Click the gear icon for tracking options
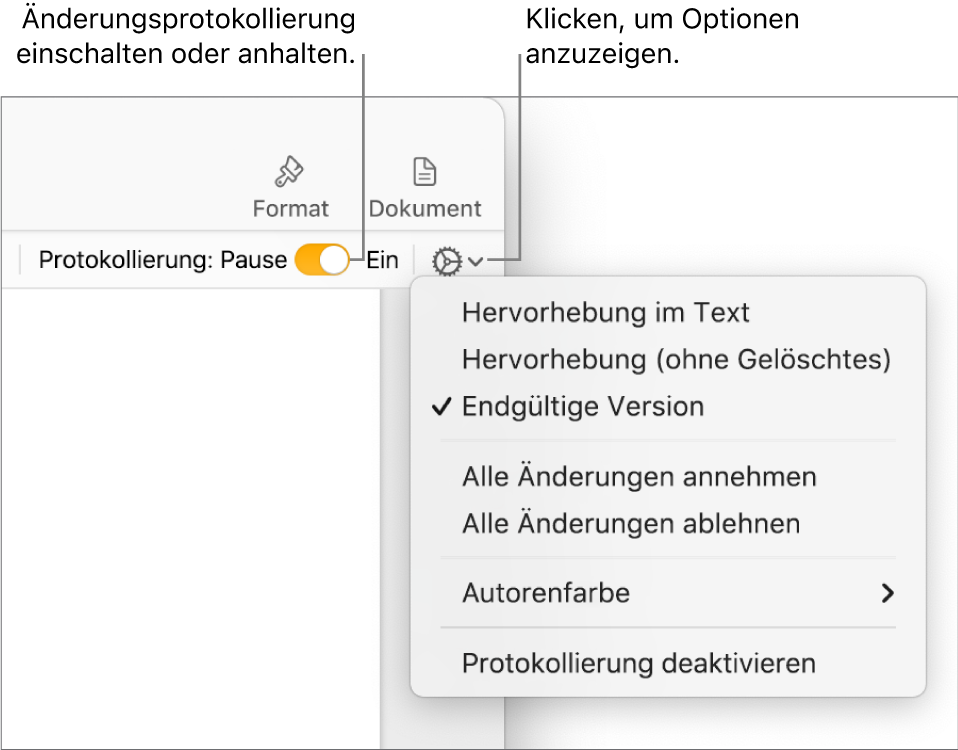958x750 pixels. point(446,262)
